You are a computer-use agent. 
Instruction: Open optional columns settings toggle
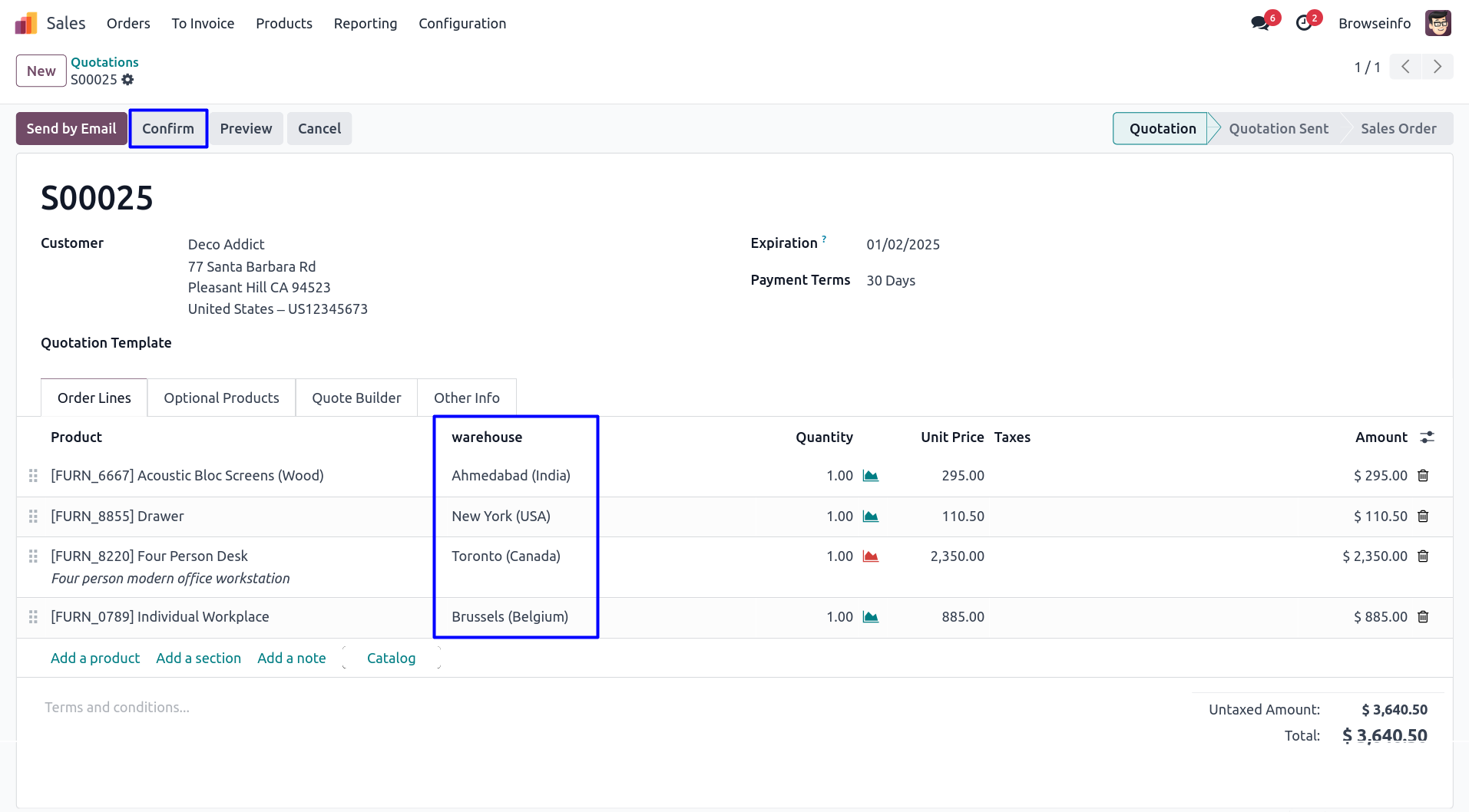point(1427,437)
